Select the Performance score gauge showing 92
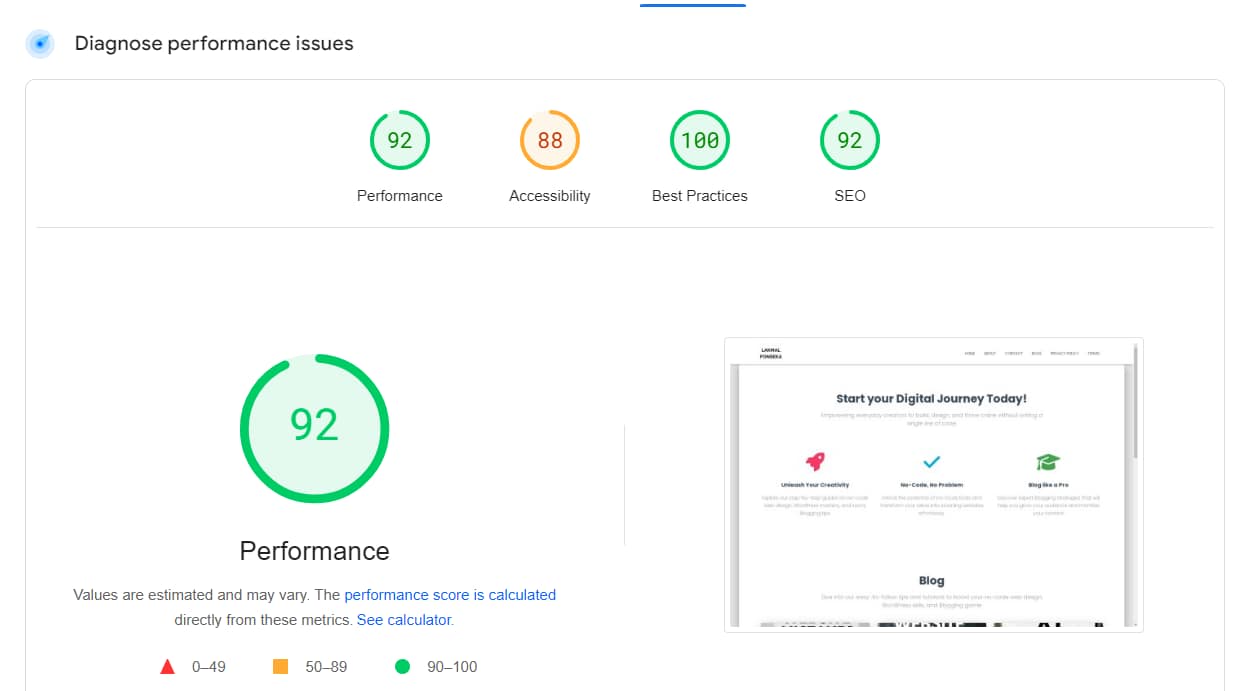This screenshot has height=691, width=1242. 400,140
